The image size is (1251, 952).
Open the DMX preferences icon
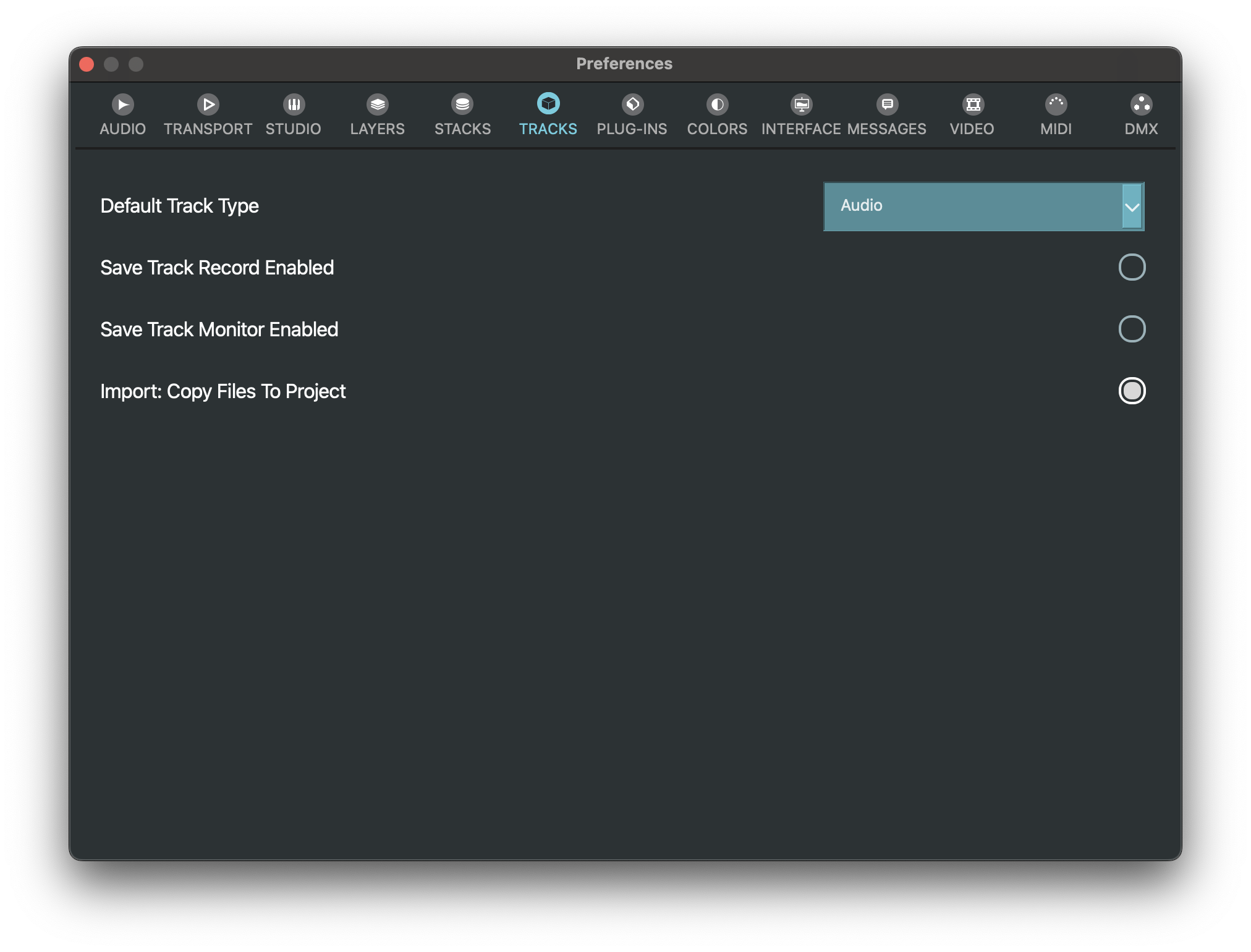(x=1141, y=104)
